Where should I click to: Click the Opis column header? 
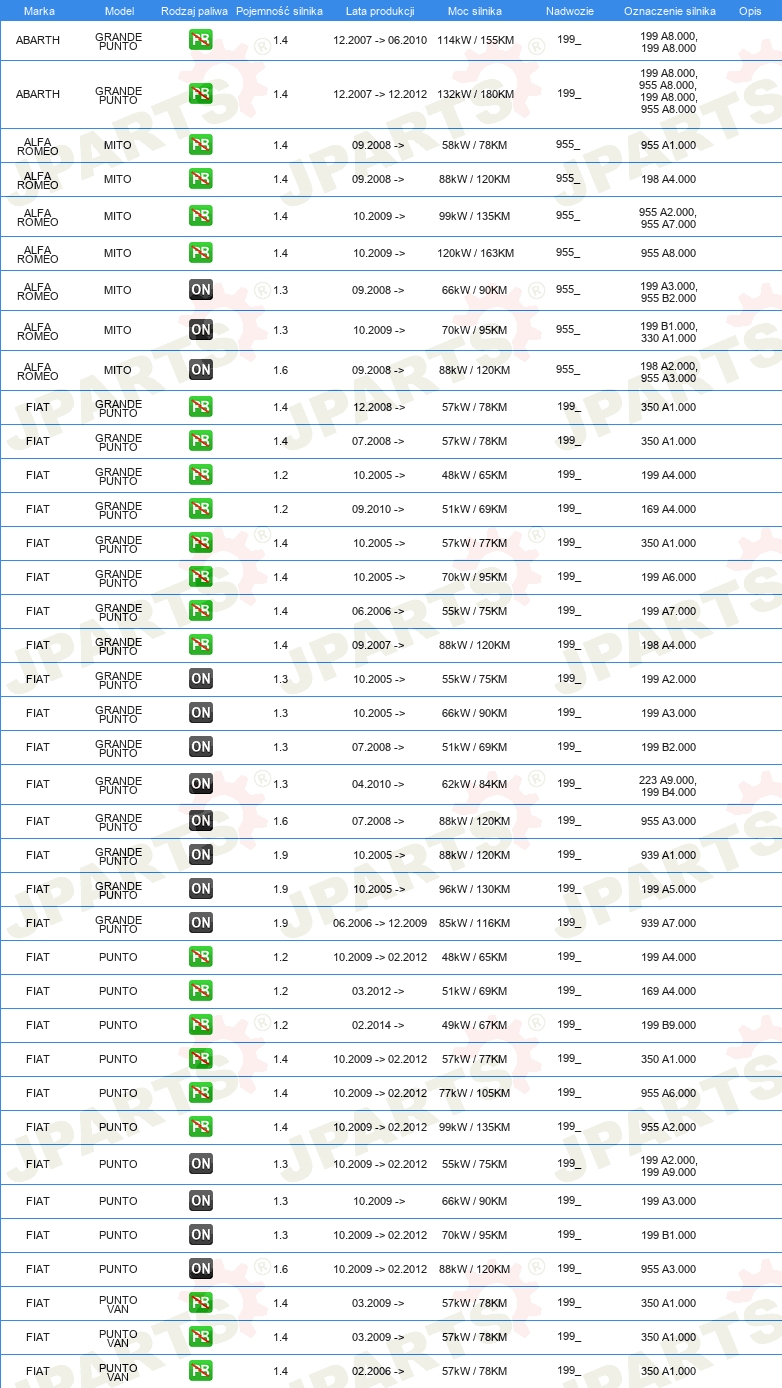[x=749, y=11]
